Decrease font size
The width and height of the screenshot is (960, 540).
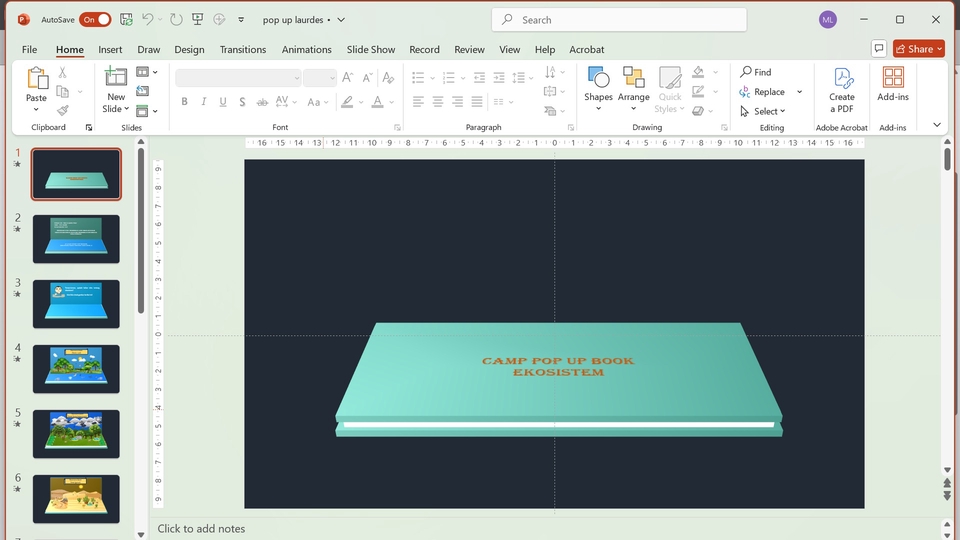367,78
